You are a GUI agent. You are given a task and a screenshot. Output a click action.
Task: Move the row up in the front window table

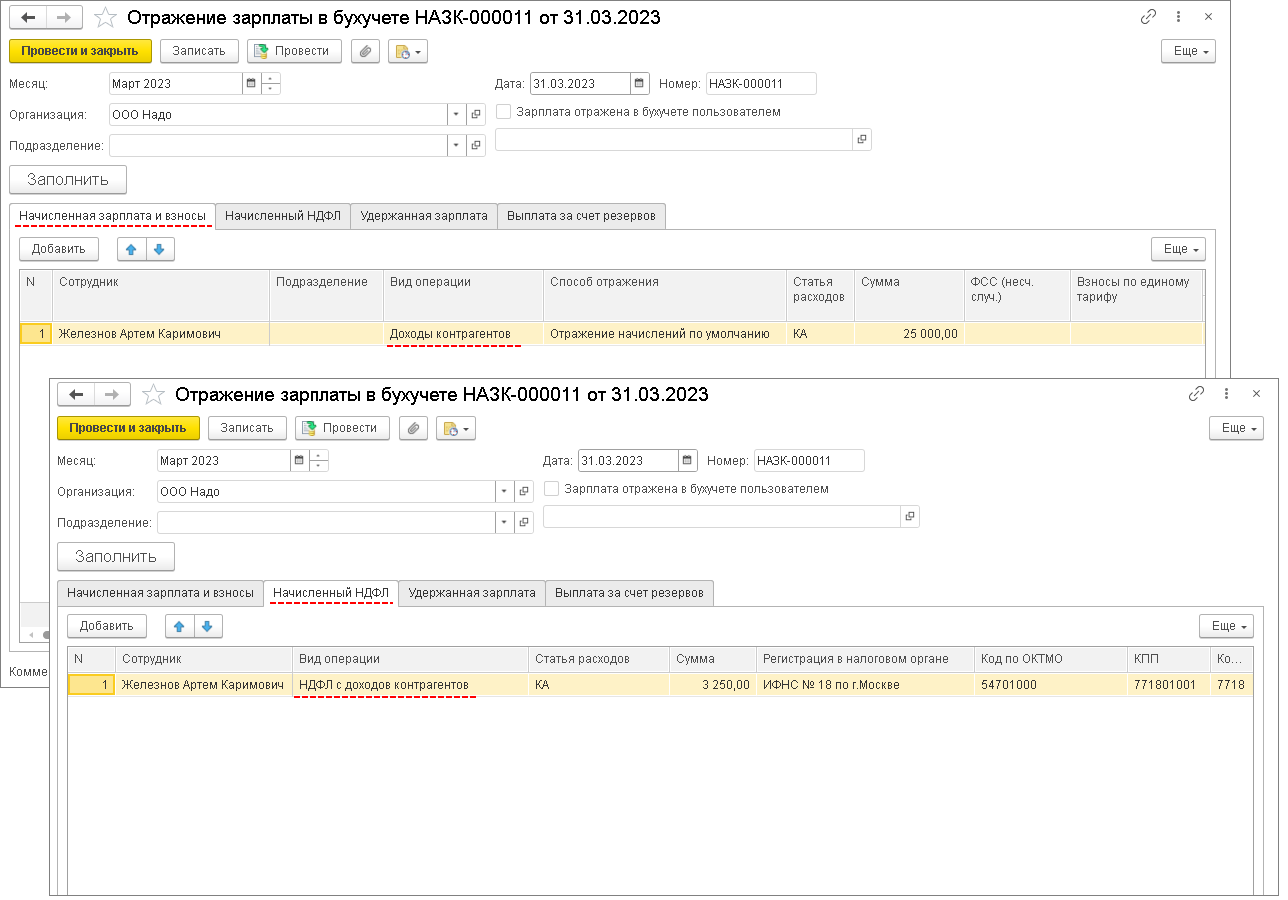click(179, 626)
